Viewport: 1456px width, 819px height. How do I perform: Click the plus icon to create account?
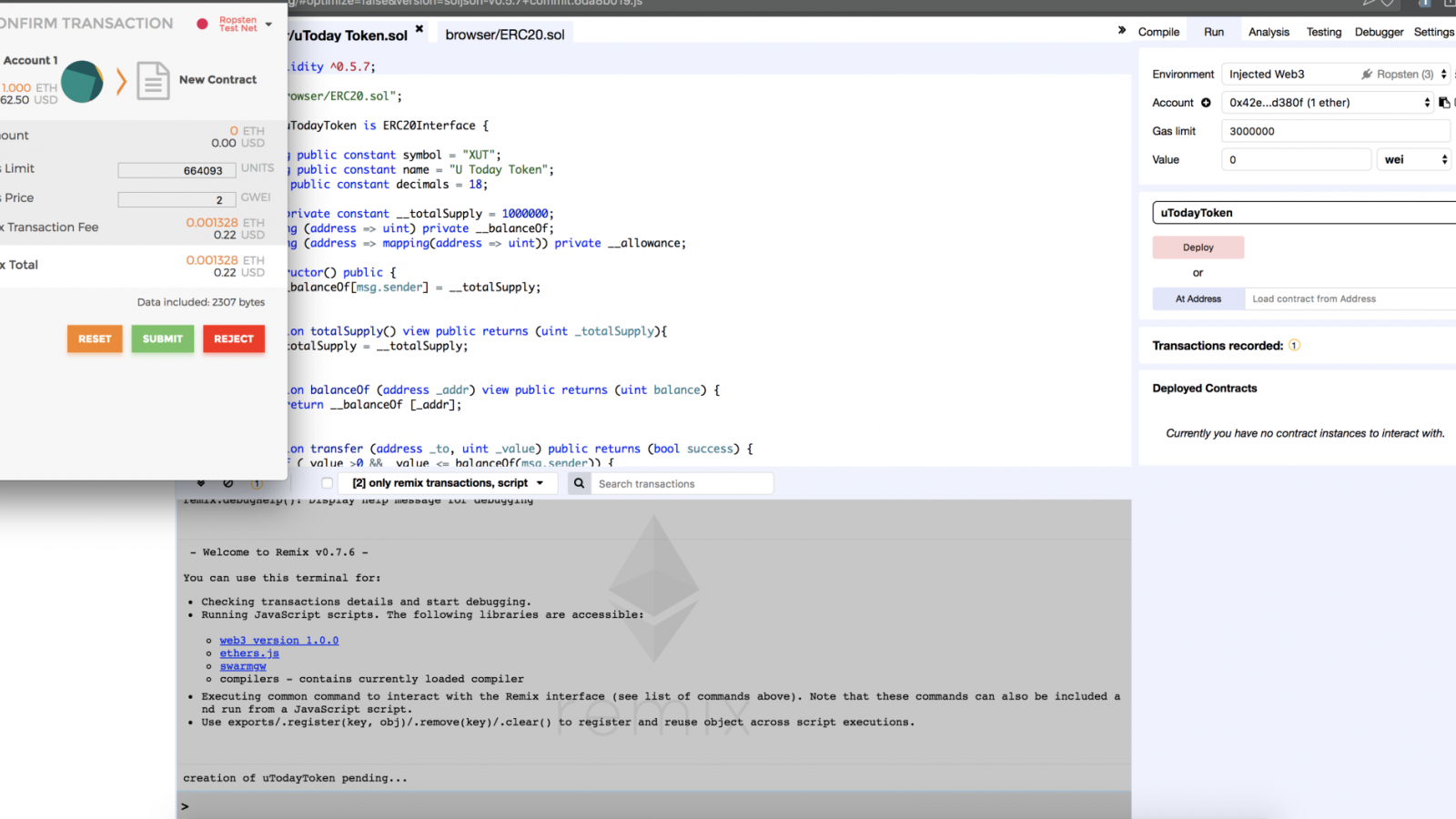(1206, 103)
